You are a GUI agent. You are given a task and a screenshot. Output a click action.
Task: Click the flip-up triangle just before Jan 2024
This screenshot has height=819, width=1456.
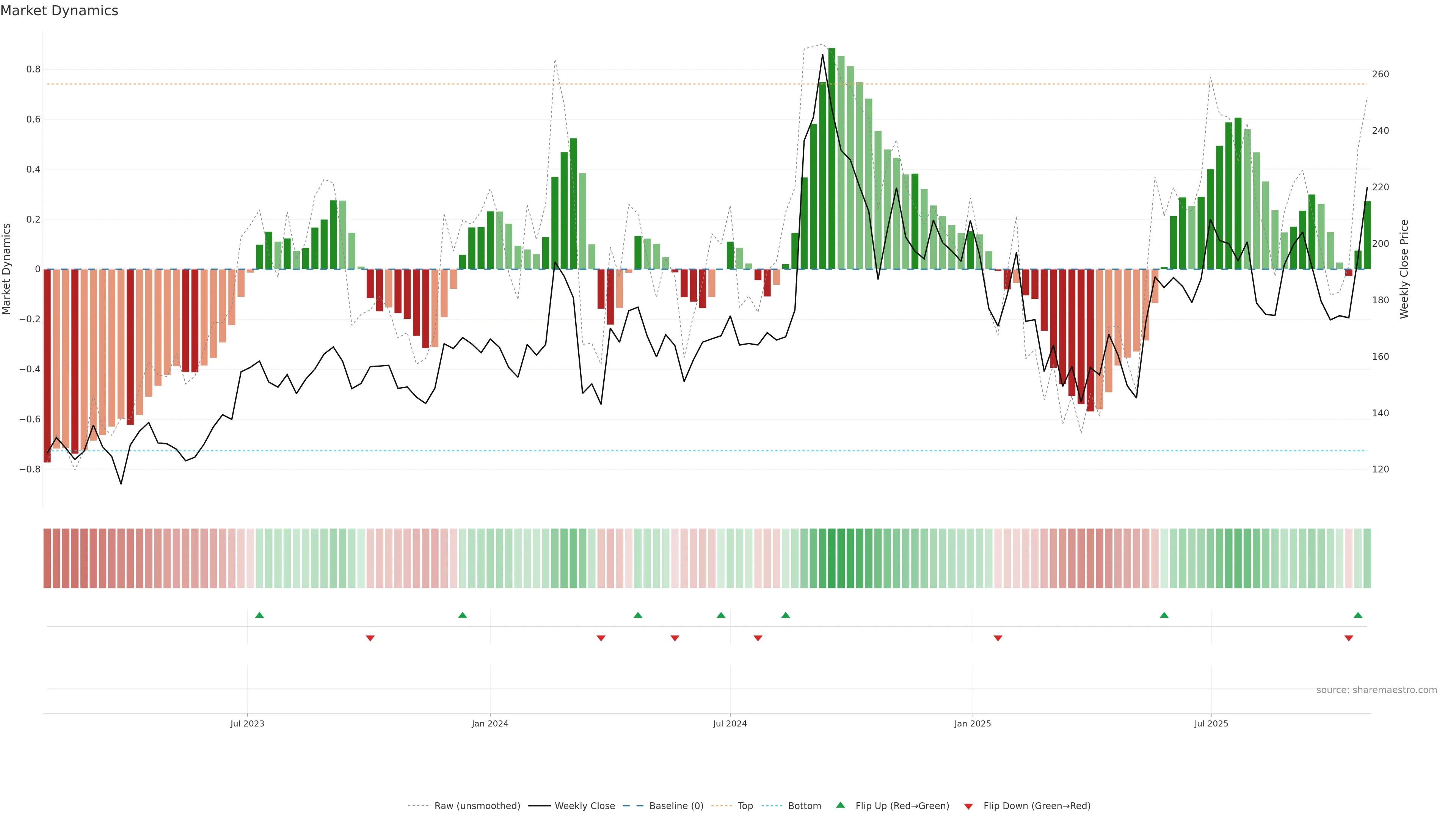462,615
